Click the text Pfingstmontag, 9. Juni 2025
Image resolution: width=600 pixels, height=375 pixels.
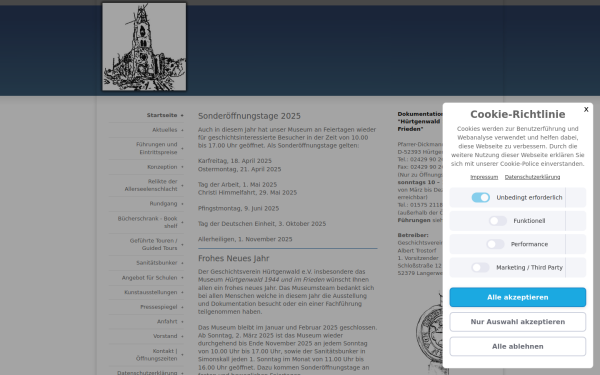click(x=238, y=209)
